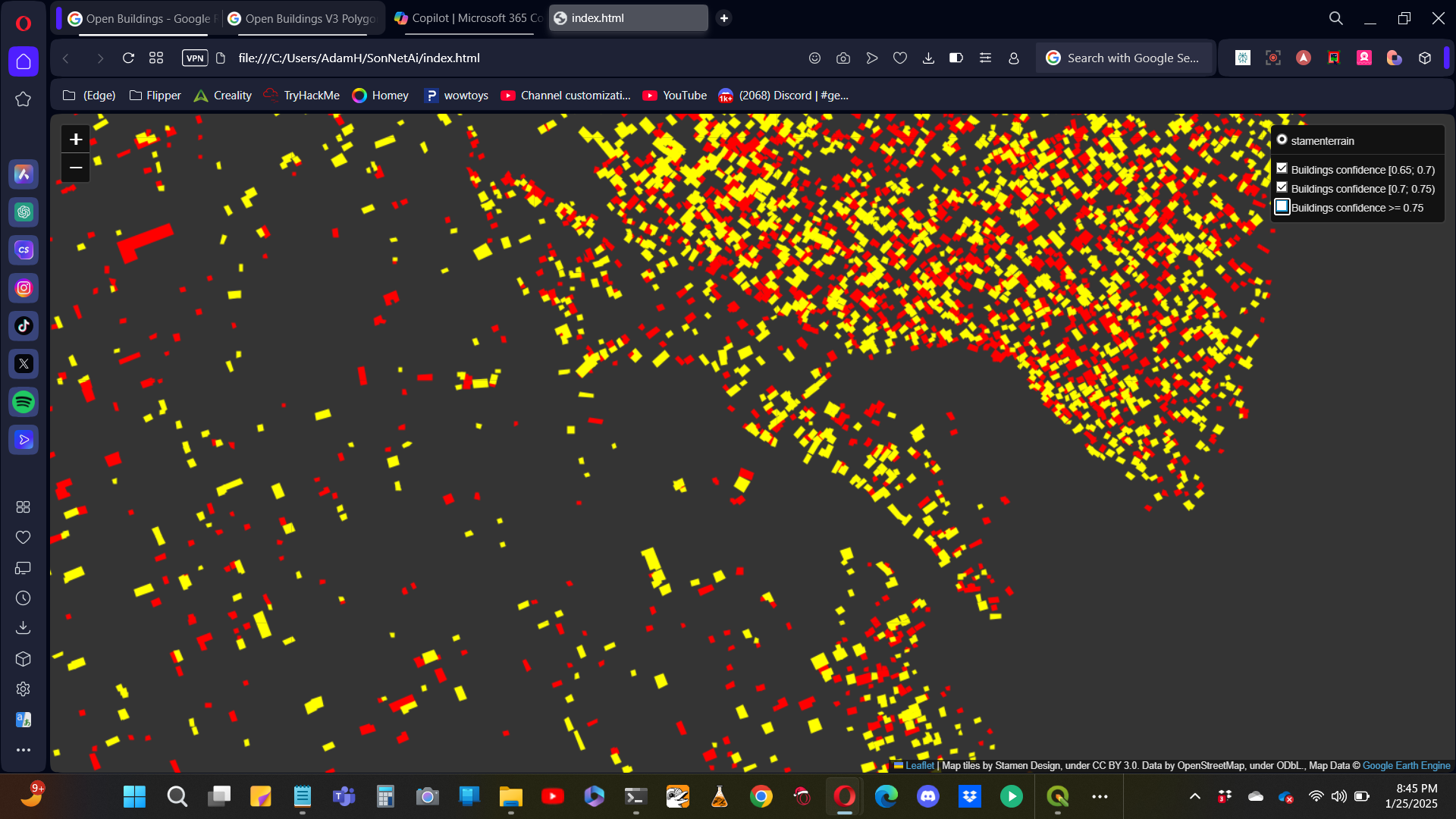Switch to Copilot Microsoft 365 tab

[469, 18]
